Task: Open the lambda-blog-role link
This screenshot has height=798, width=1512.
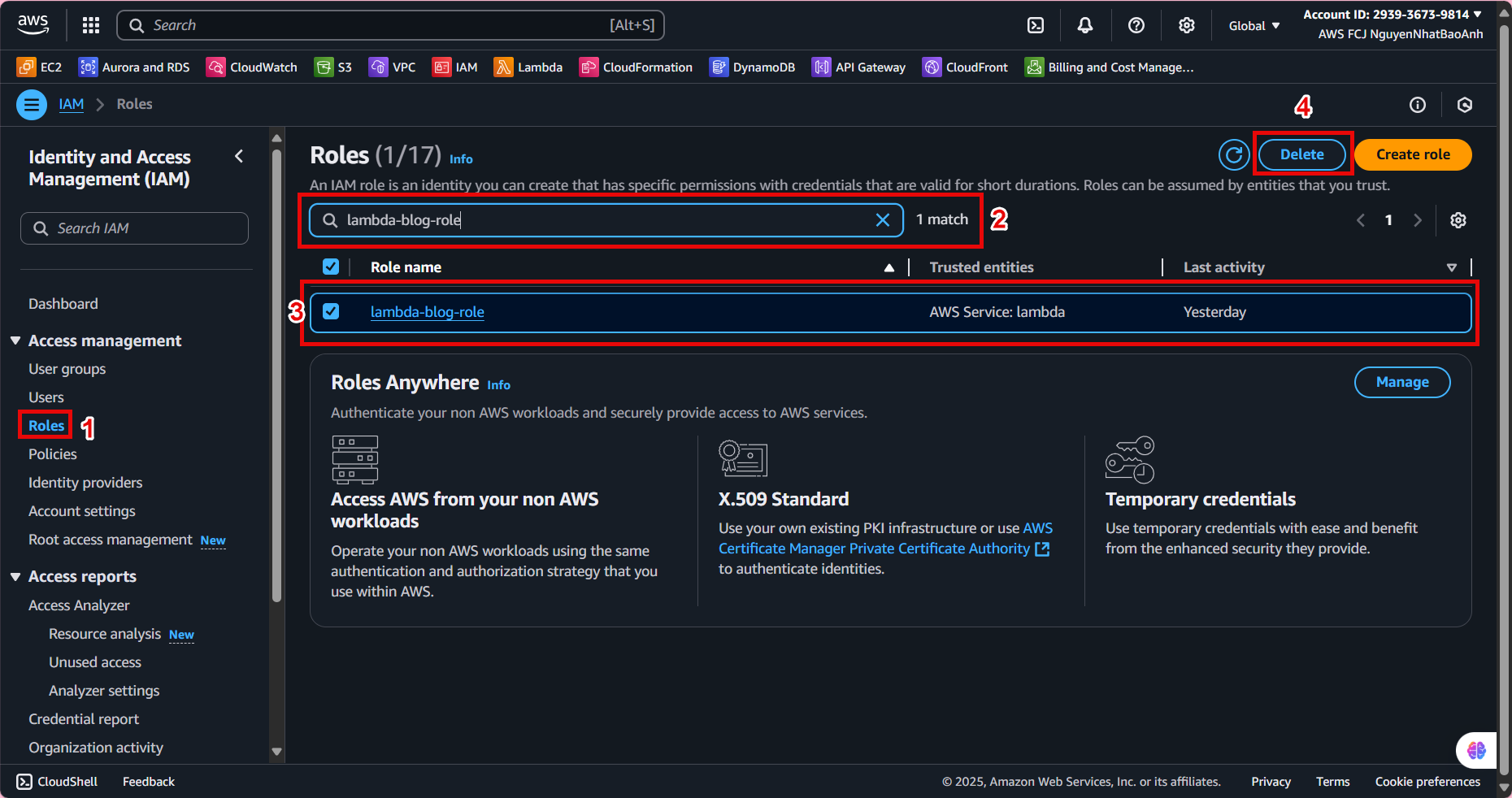Action: pyautogui.click(x=427, y=312)
